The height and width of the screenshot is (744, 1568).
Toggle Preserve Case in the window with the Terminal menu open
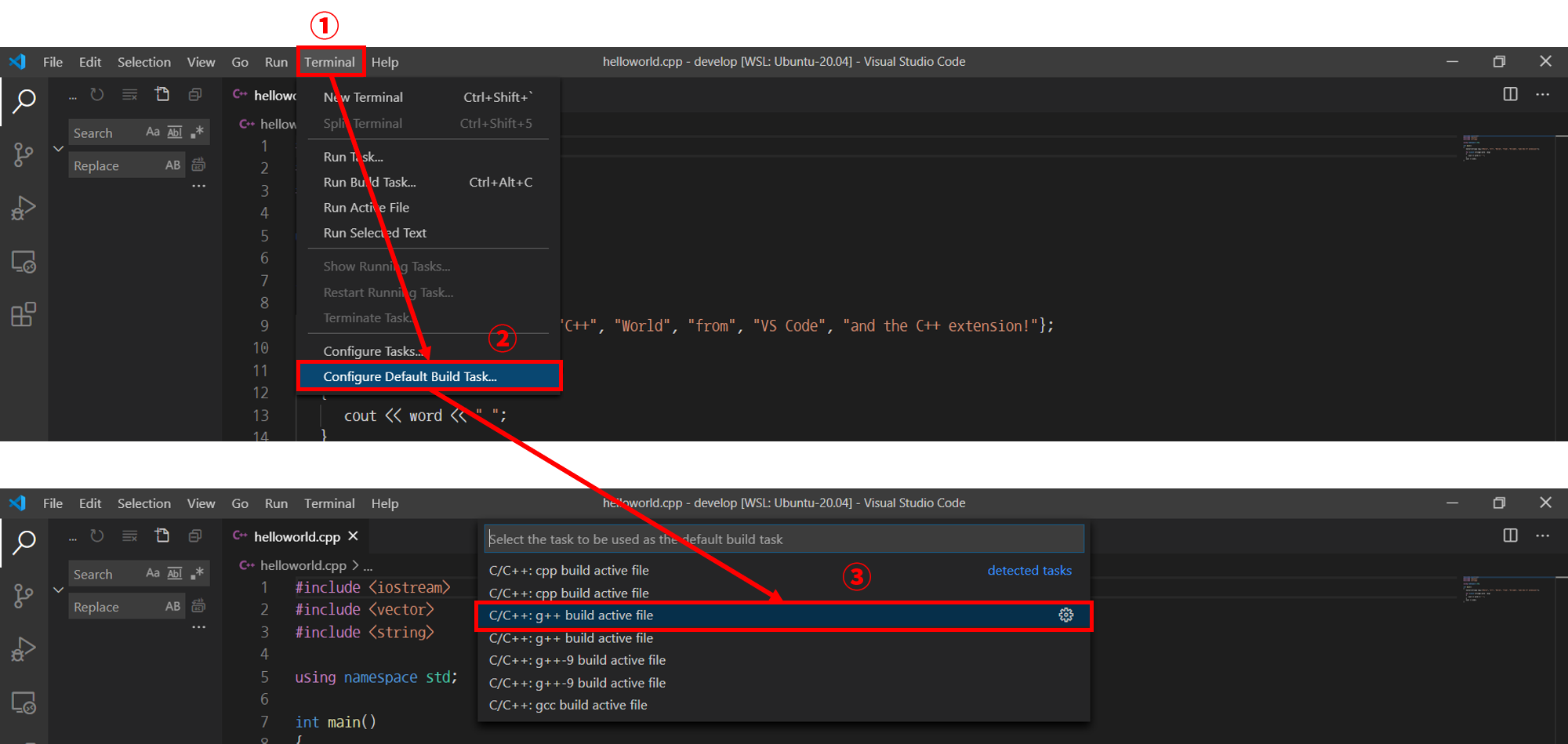point(172,165)
